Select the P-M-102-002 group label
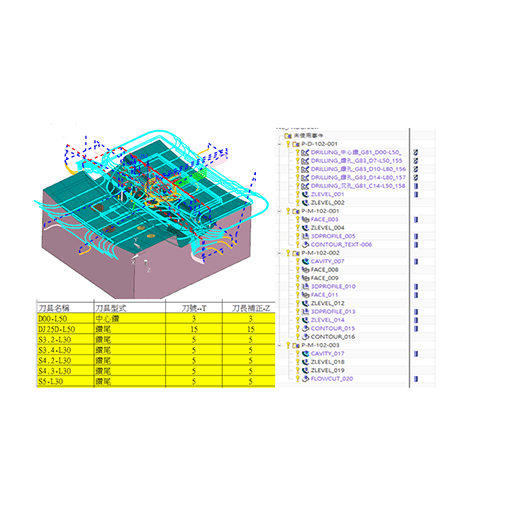This screenshot has height=510, width=510. click(320, 253)
